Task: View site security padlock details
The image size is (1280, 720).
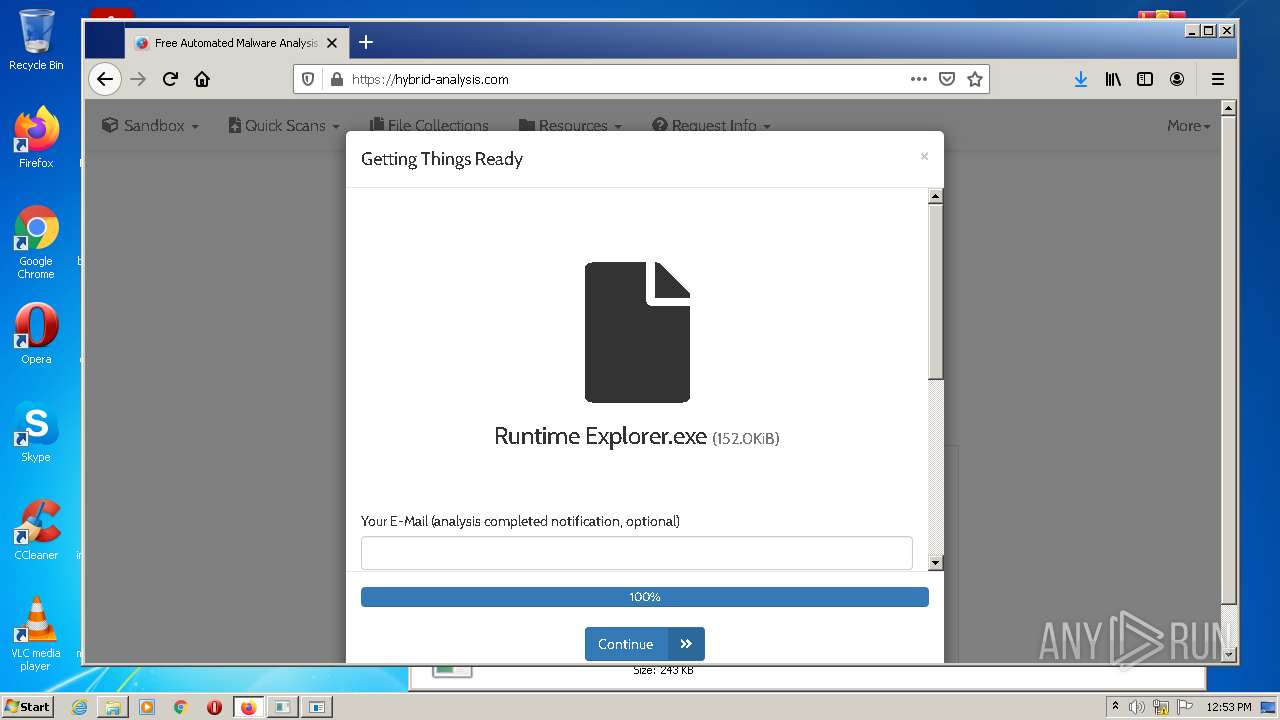Action: (336, 79)
